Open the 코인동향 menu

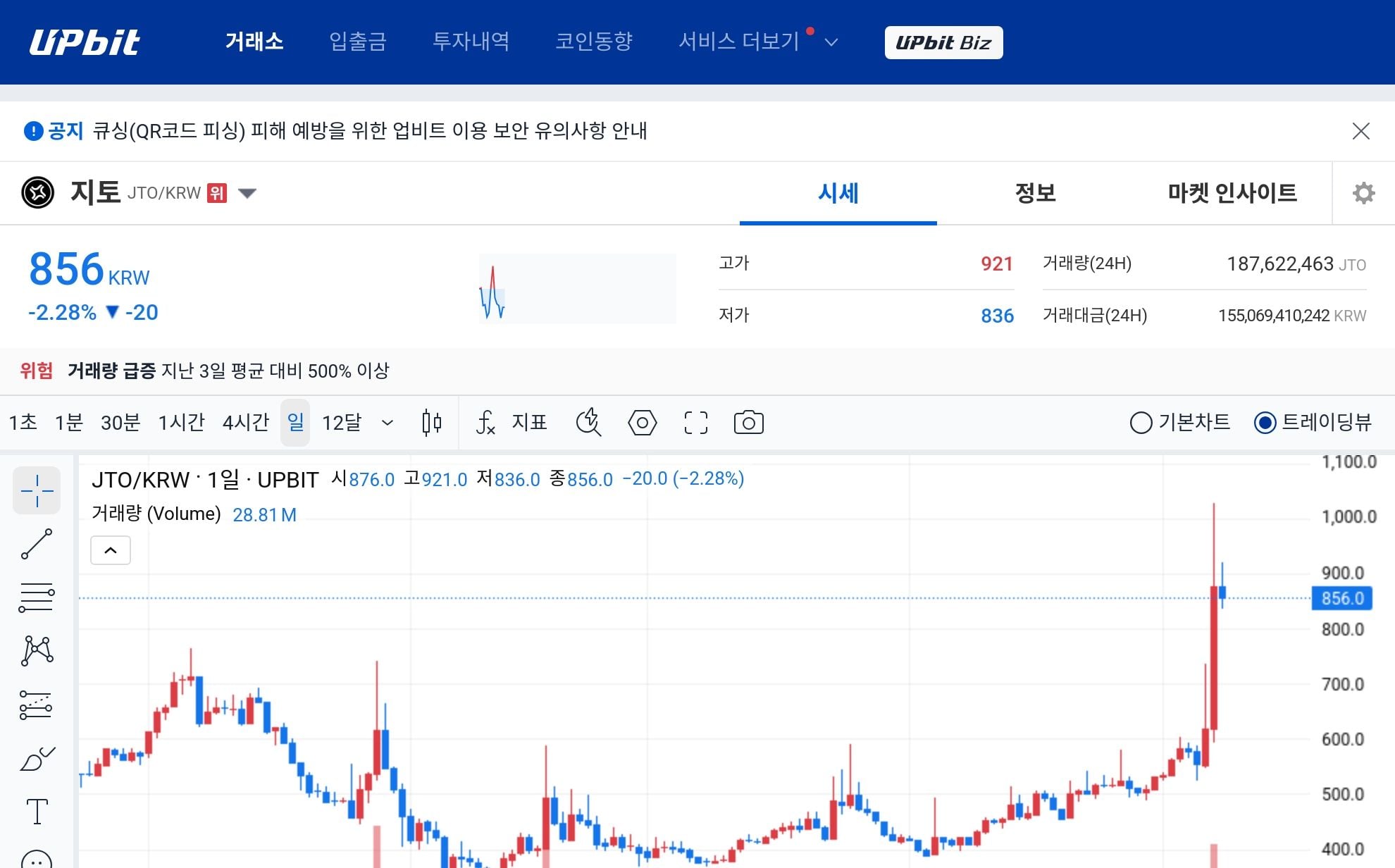594,42
